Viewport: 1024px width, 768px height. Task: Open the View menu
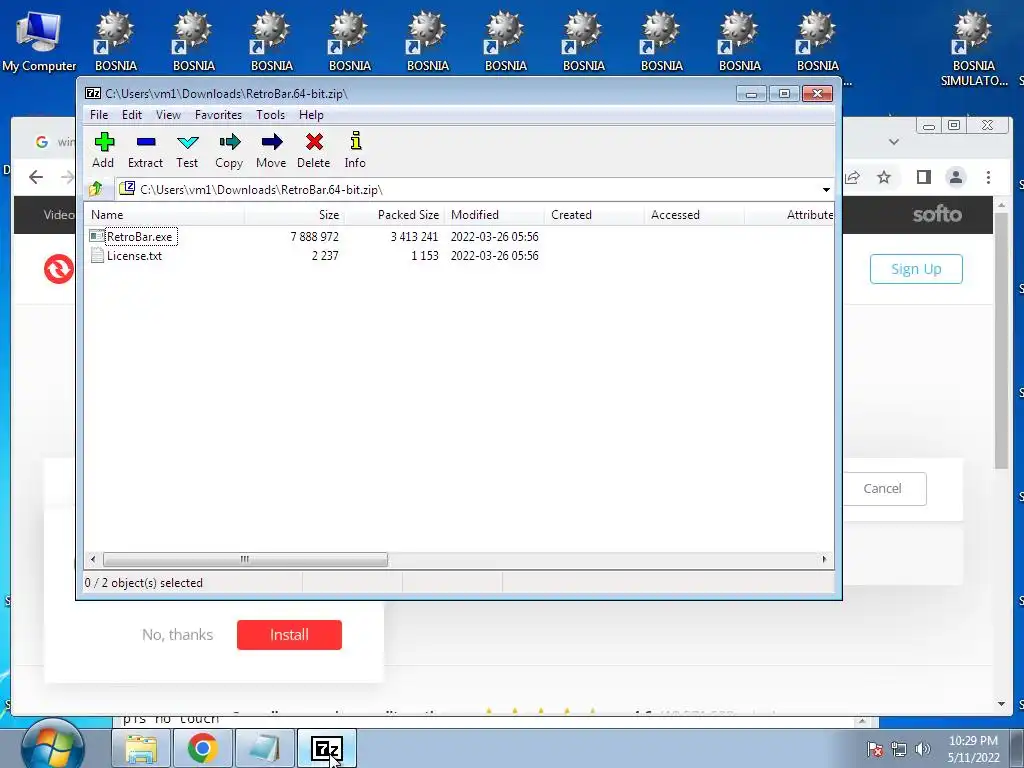click(168, 115)
